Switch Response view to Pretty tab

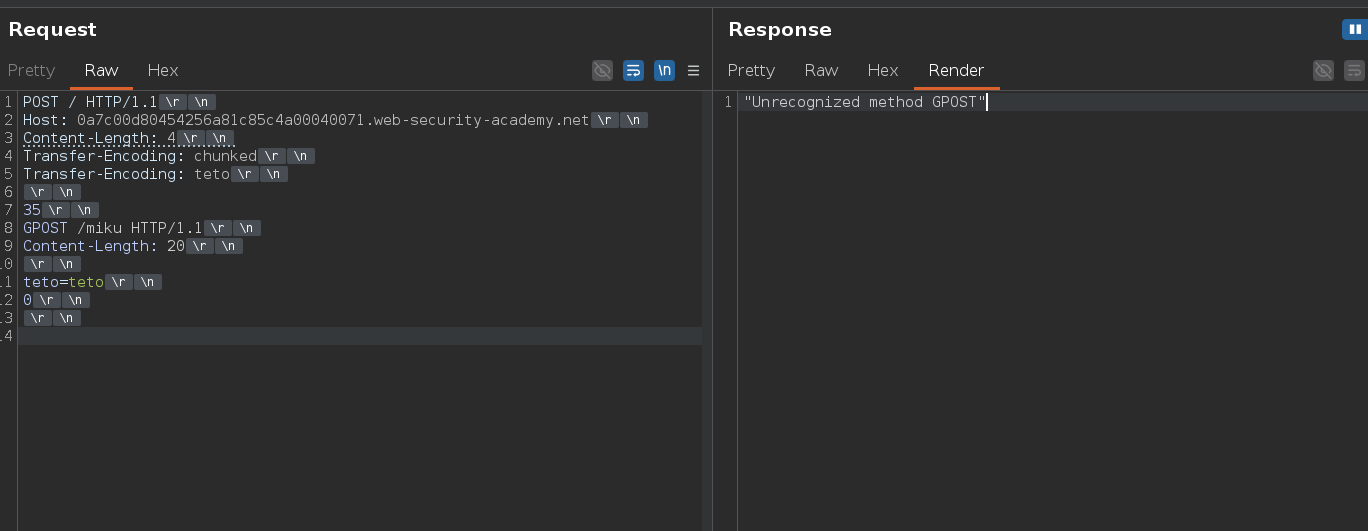(751, 70)
